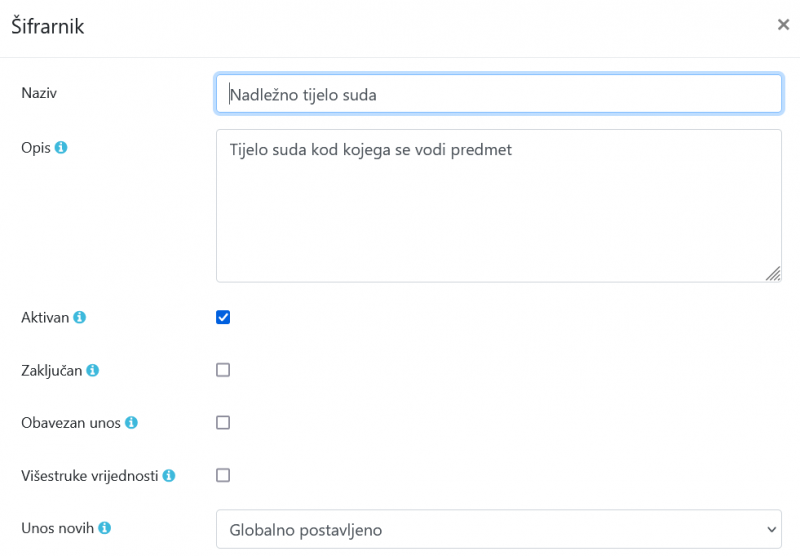This screenshot has height=556, width=800.
Task: Close the Šifrarnik dialog with X
Action: [x=783, y=25]
